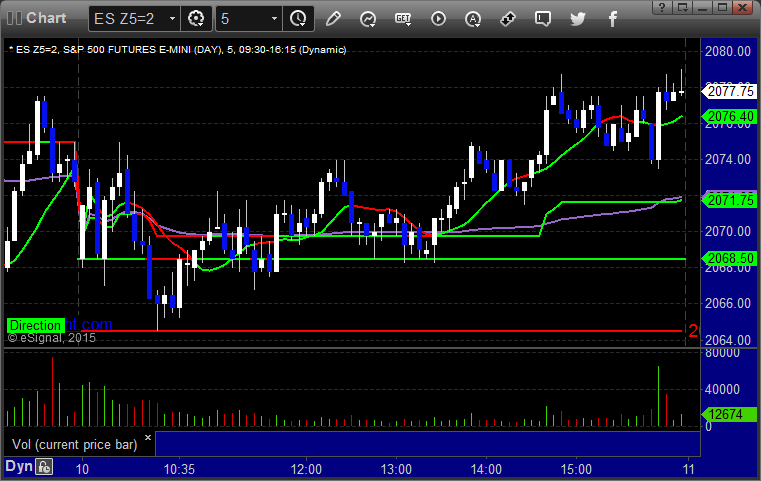This screenshot has width=761, height=481.
Task: Click the 2074.00 price axis label
Action: click(x=728, y=159)
